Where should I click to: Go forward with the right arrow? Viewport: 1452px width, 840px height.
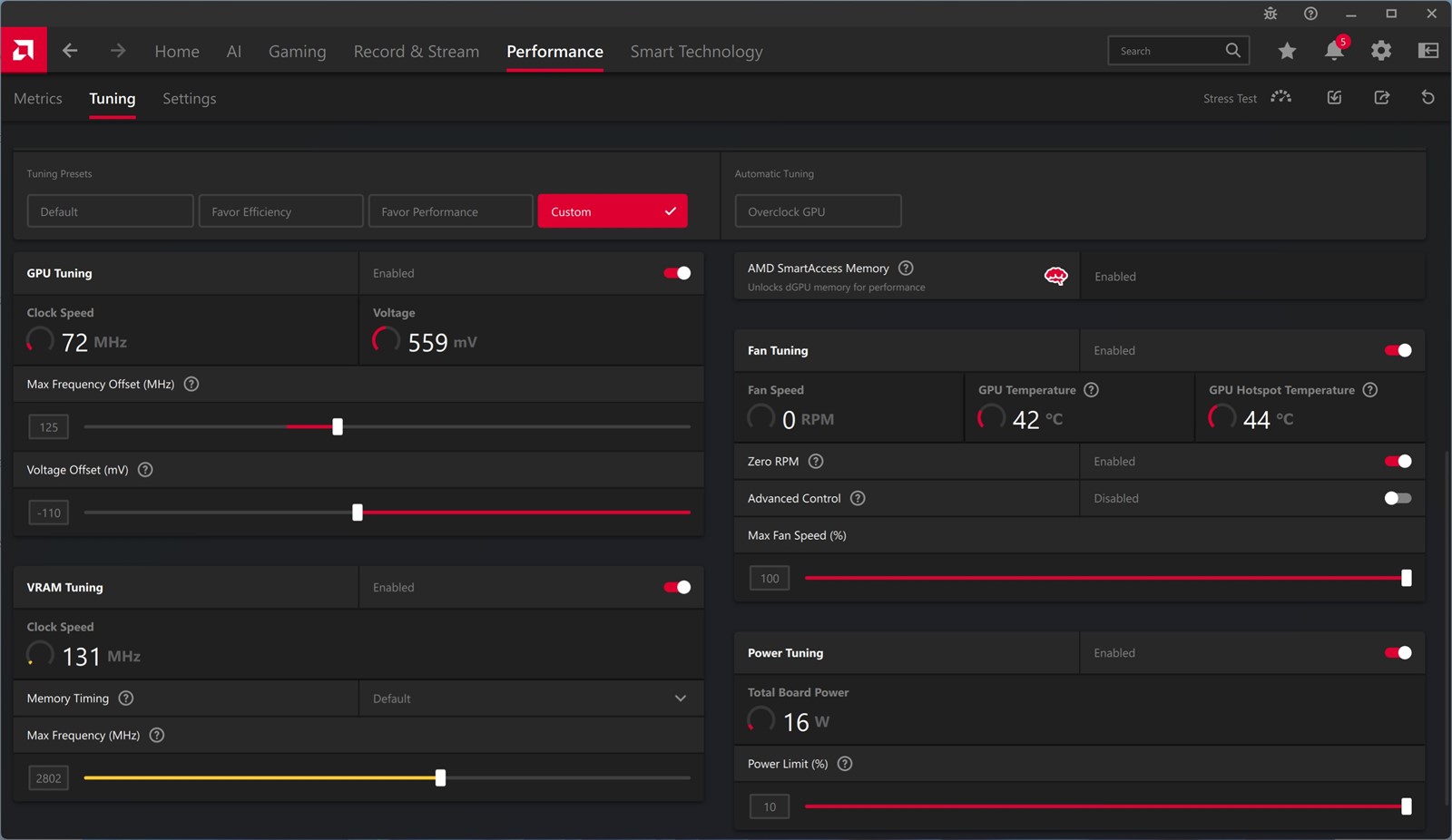118,51
